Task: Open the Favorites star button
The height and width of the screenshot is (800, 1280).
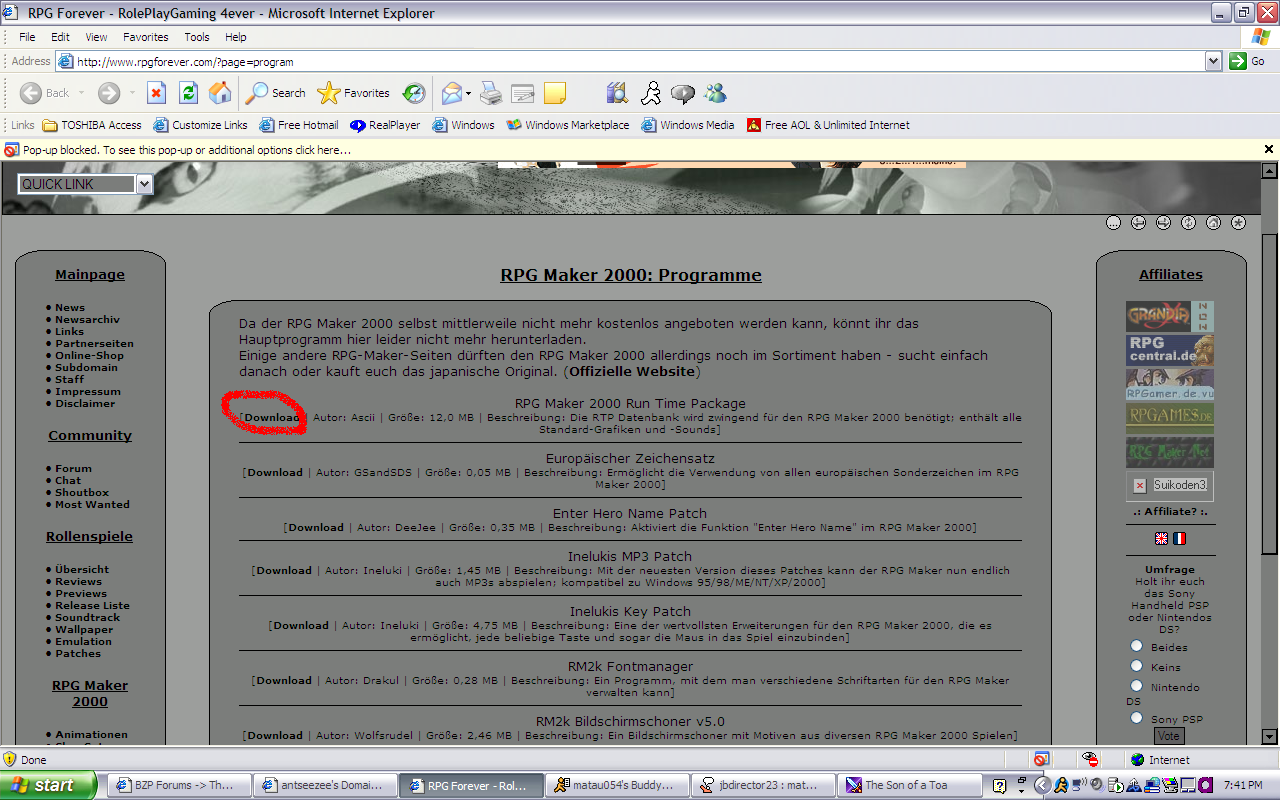Action: [353, 93]
